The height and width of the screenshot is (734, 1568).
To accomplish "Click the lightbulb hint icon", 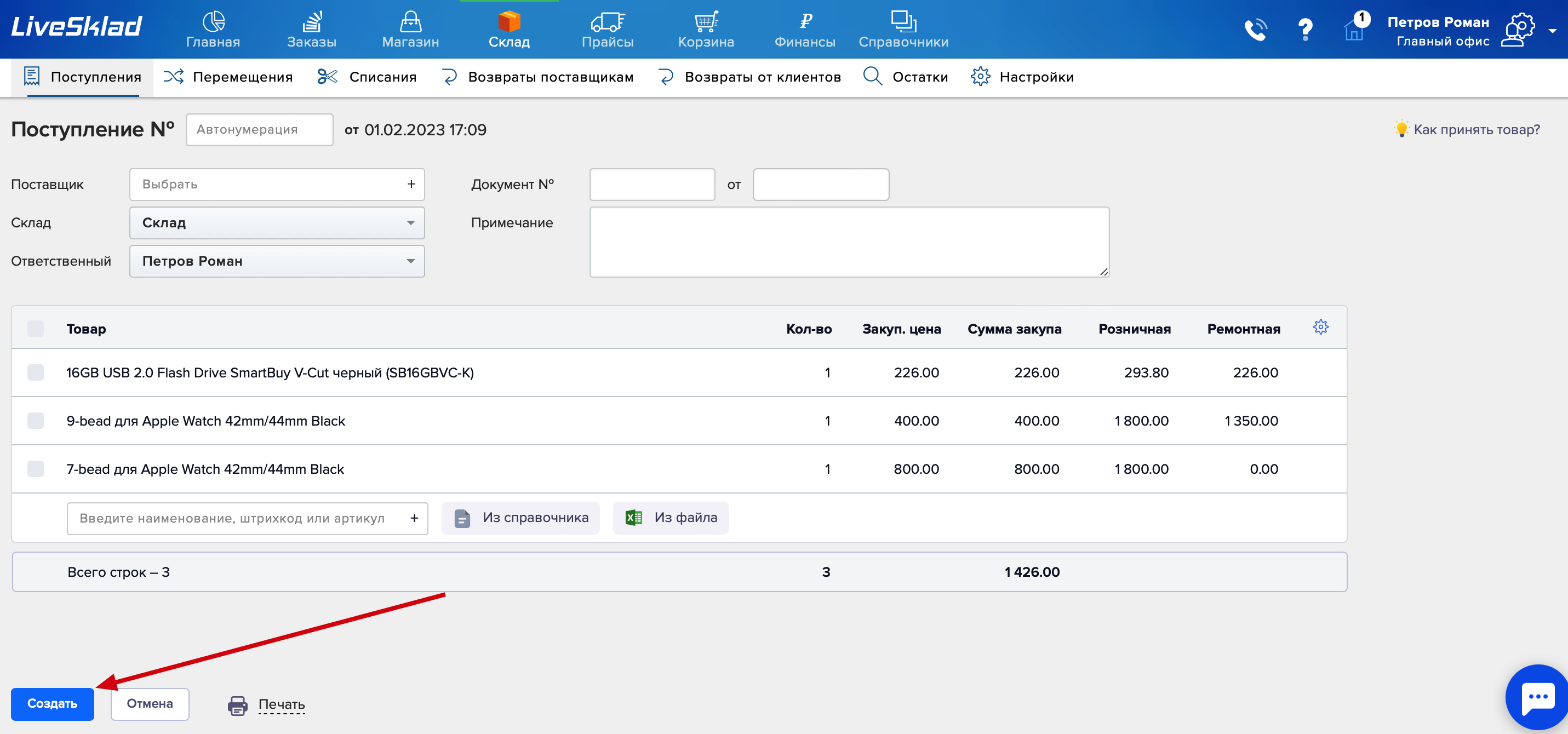I will tap(1401, 128).
